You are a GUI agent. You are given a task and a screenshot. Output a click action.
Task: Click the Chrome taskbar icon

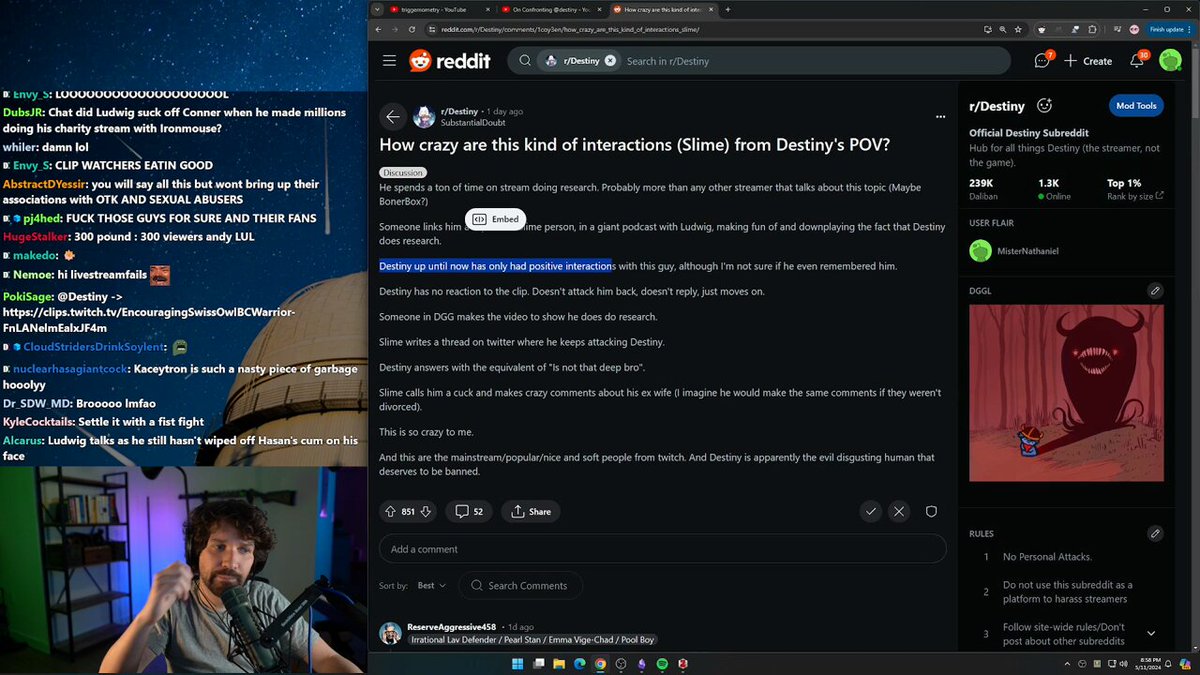(x=600, y=664)
